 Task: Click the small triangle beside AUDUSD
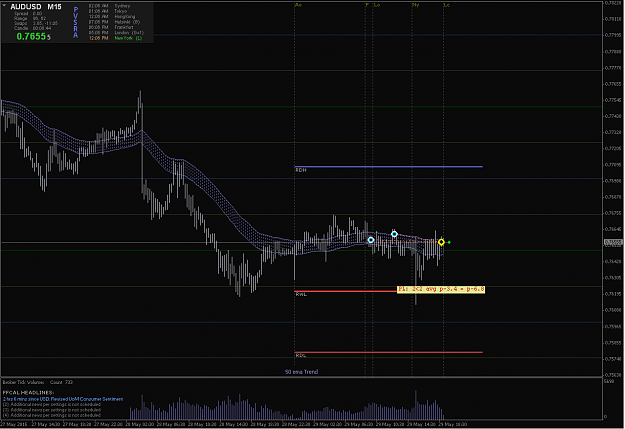pyautogui.click(x=4, y=5)
